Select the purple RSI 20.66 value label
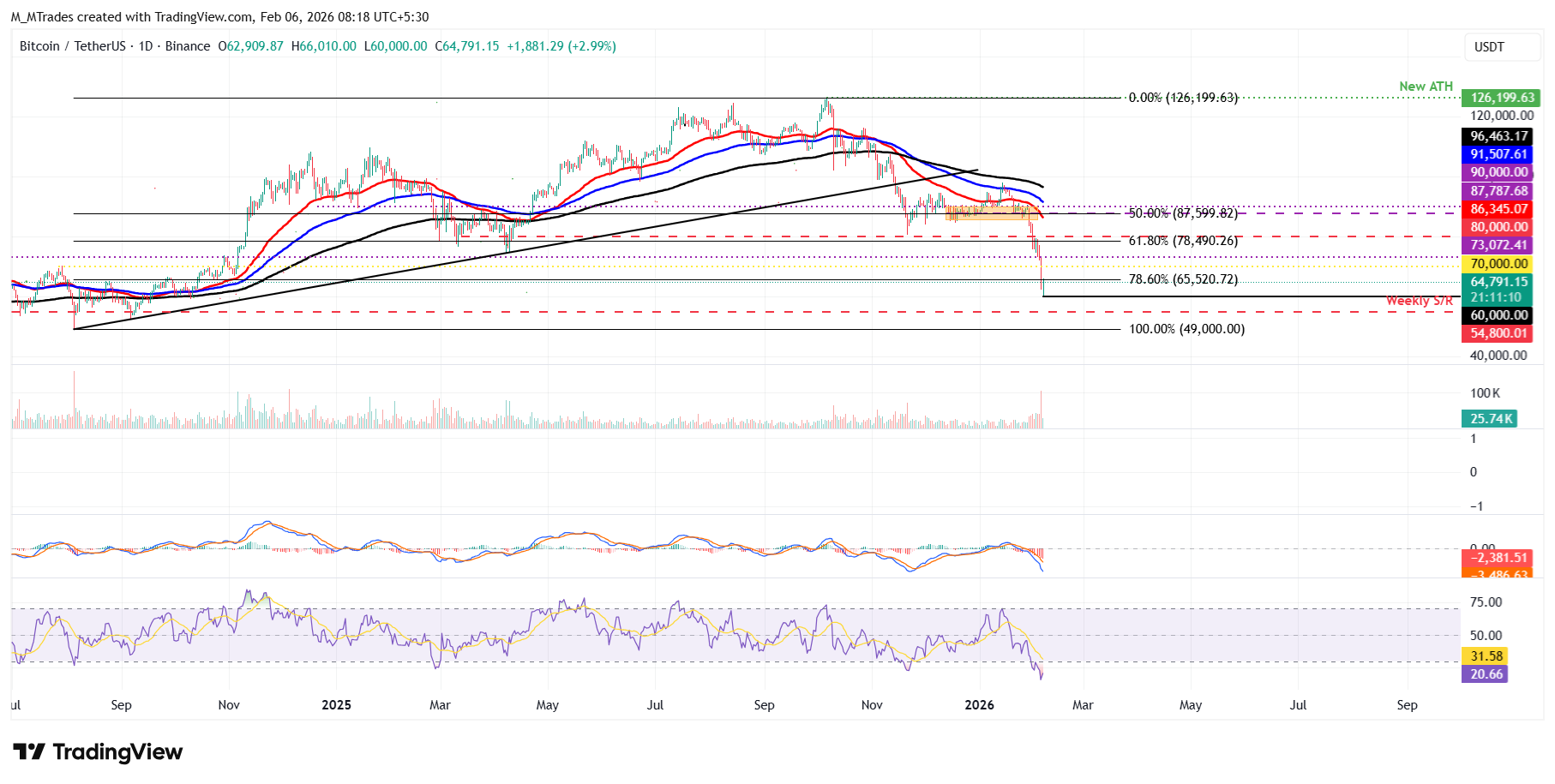1555x784 pixels. (x=1486, y=674)
